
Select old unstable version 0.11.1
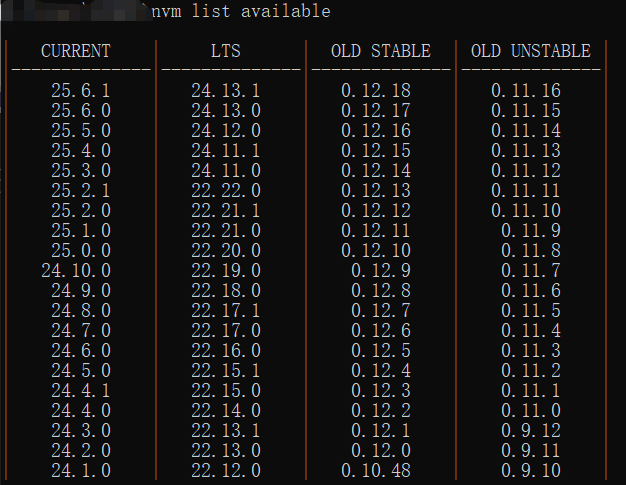[531, 390]
